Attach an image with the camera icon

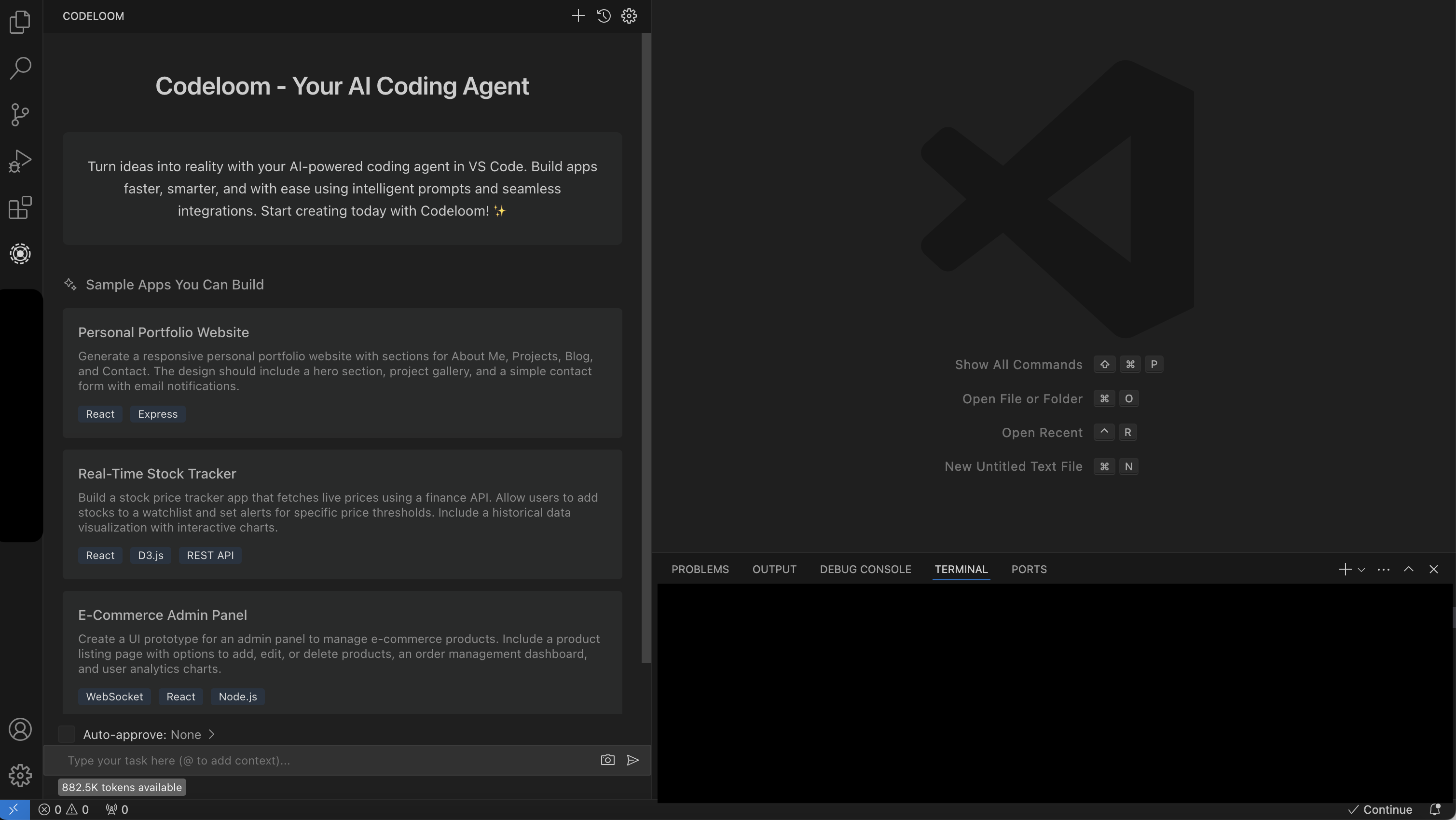(607, 760)
